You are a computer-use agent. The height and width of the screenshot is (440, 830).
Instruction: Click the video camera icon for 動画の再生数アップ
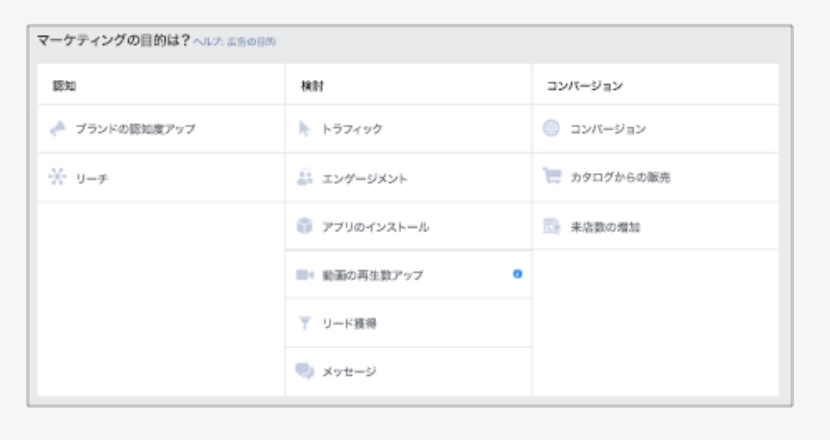click(x=305, y=275)
